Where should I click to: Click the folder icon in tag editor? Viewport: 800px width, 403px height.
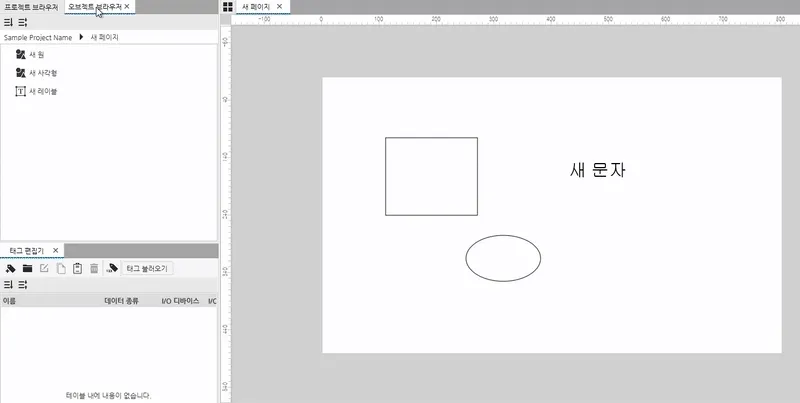27,268
